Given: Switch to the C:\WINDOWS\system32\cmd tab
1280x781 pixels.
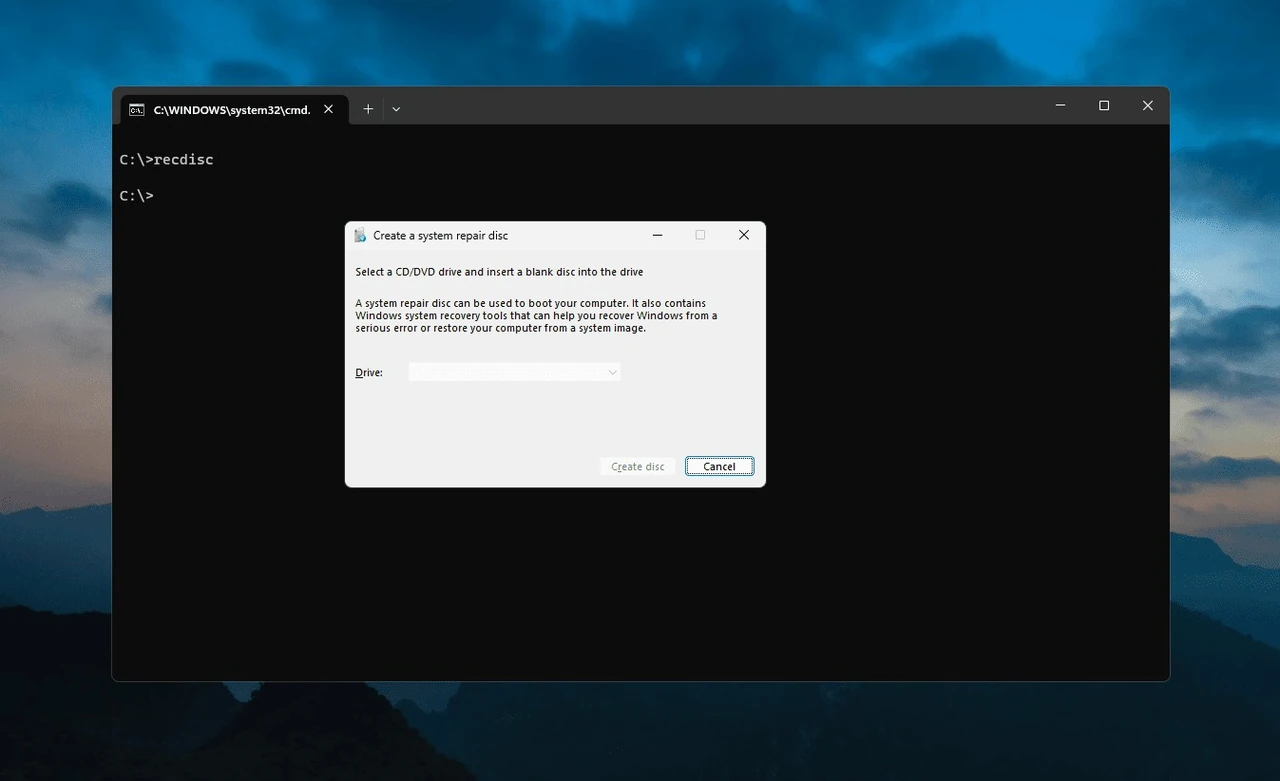Looking at the screenshot, I should point(235,110).
